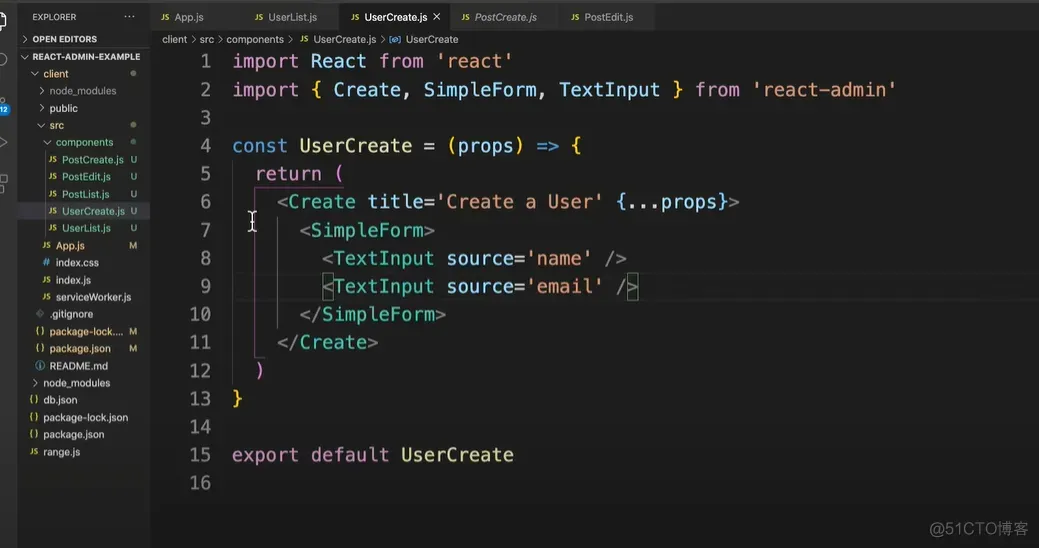
Task: Click closing </Create> tag
Action: click(327, 343)
